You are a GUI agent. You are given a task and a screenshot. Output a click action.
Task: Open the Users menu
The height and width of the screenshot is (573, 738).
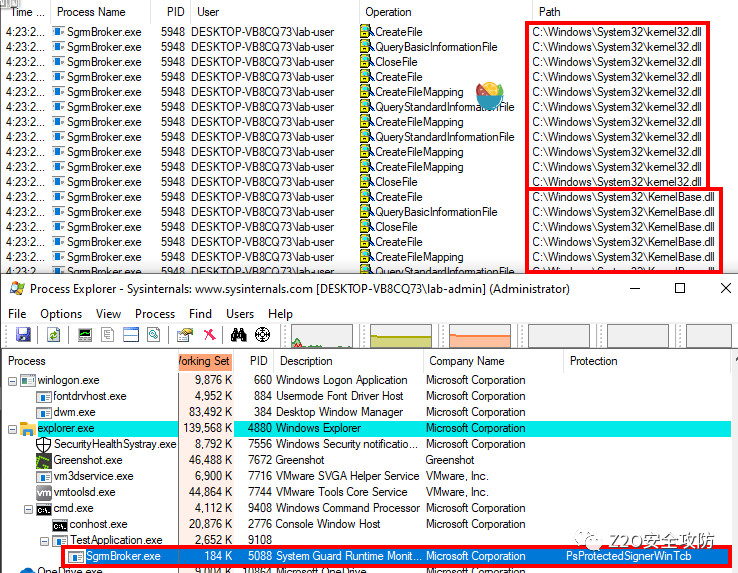tap(240, 314)
